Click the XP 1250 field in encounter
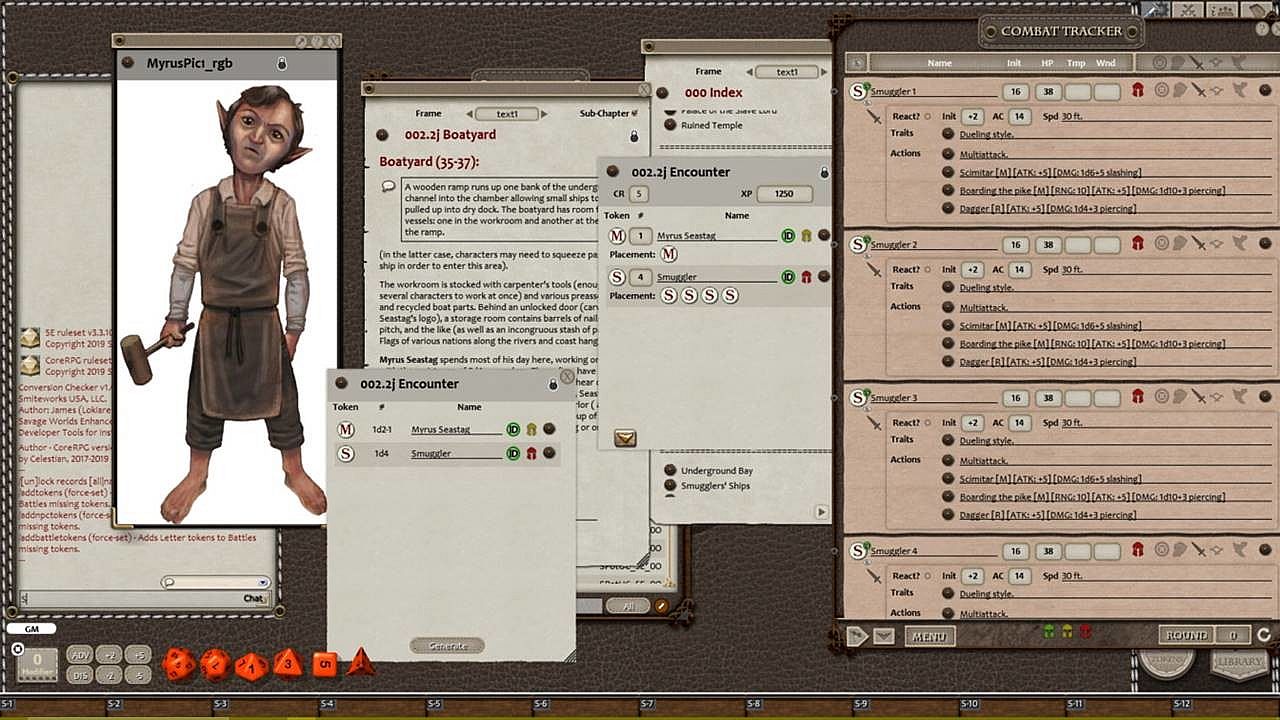Screen dimensions: 1280x720 pyautogui.click(x=786, y=194)
